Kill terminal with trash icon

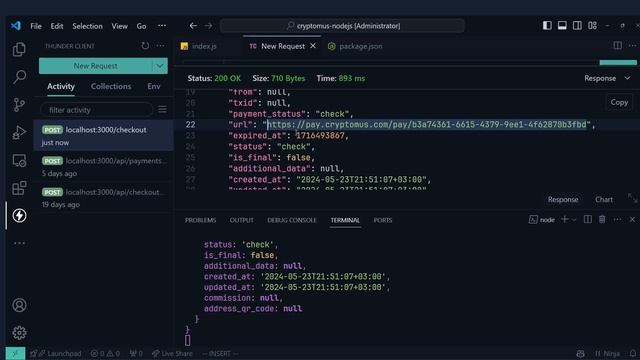[602, 220]
